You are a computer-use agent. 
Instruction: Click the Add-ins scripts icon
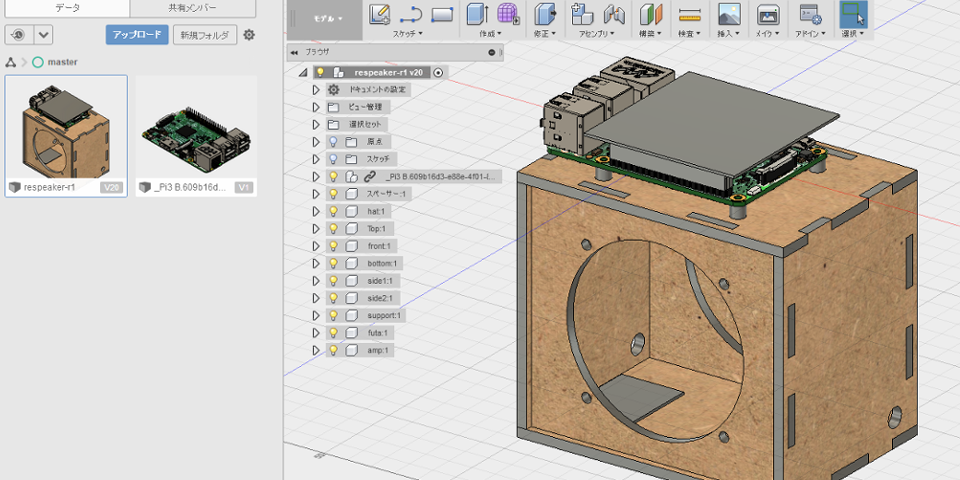tap(811, 14)
